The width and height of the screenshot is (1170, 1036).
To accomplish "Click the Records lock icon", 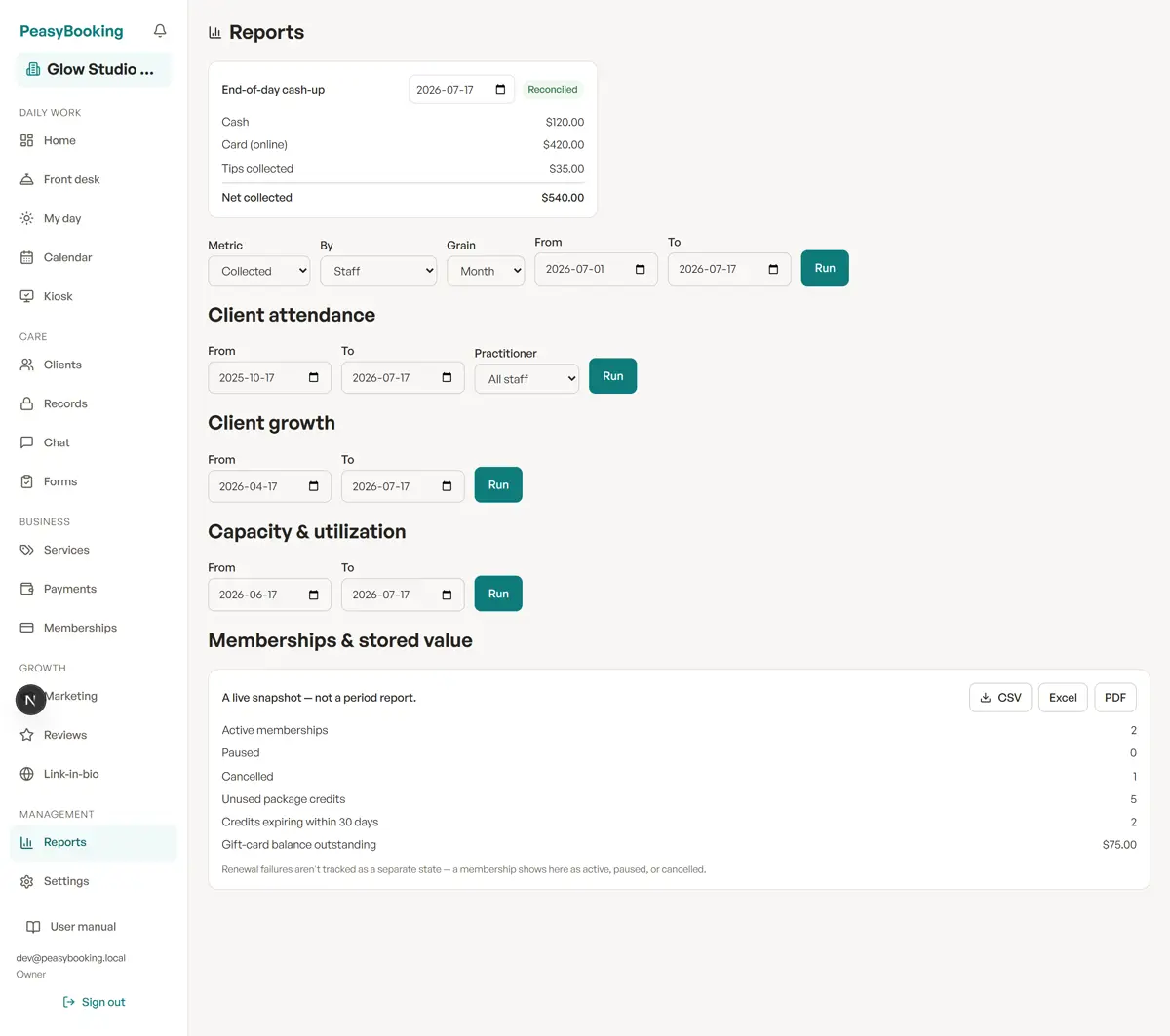I will tap(26, 403).
